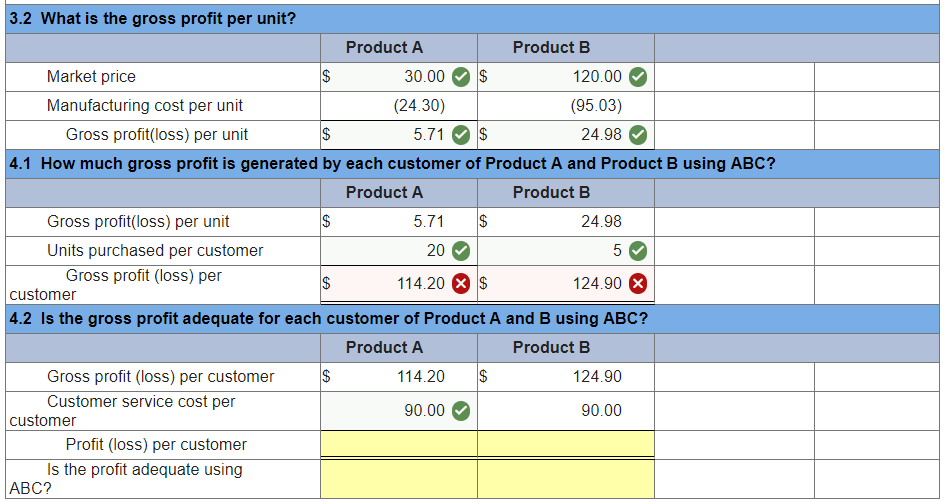Click 'Units purchased per customer' row label
Image resolution: width=944 pixels, height=502 pixels.
[155, 250]
